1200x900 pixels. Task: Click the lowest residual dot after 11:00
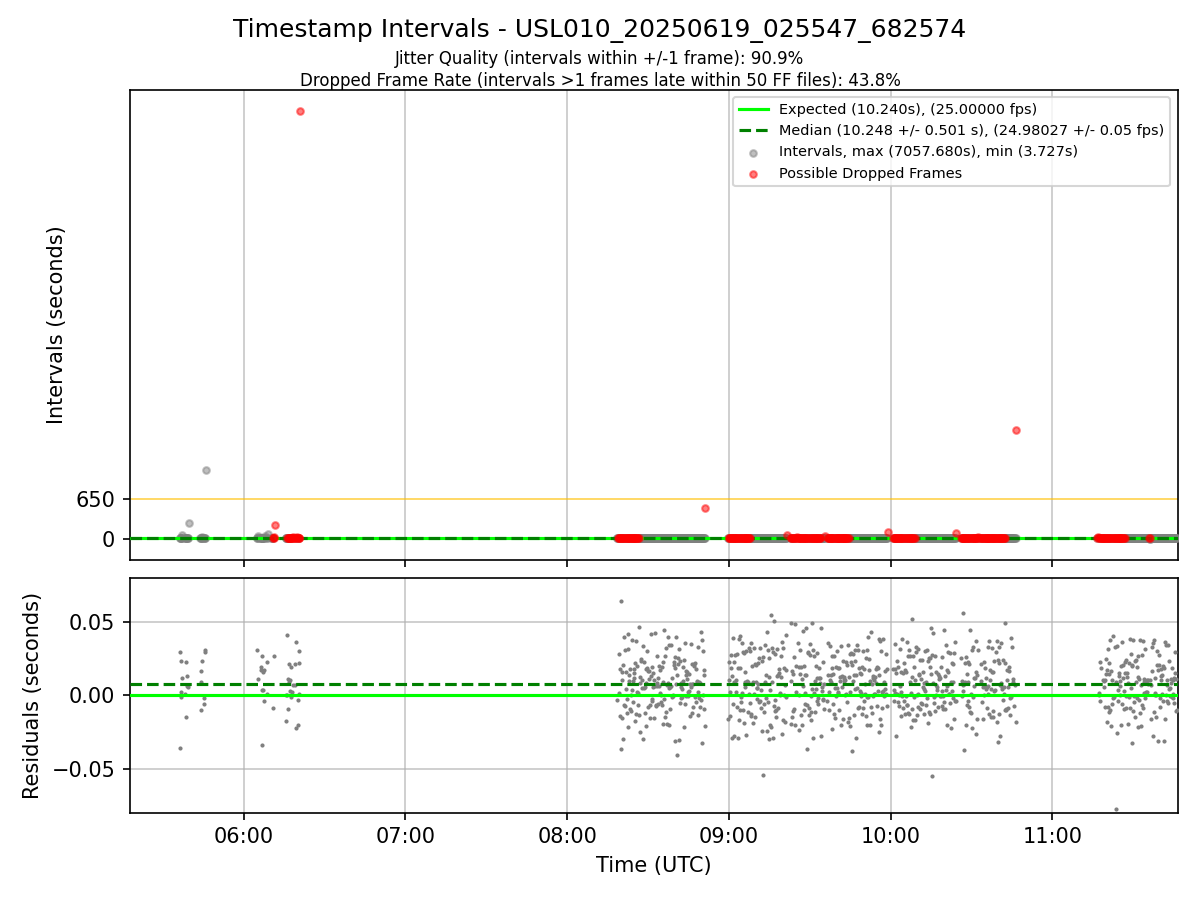1116,809
